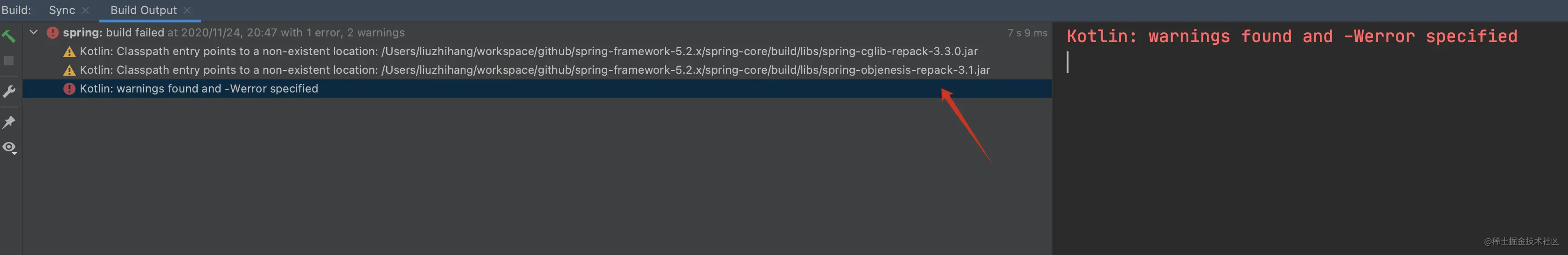This screenshot has width=1568, height=255.
Task: Click warning triangle icon of cglib entry
Action: [x=69, y=52]
